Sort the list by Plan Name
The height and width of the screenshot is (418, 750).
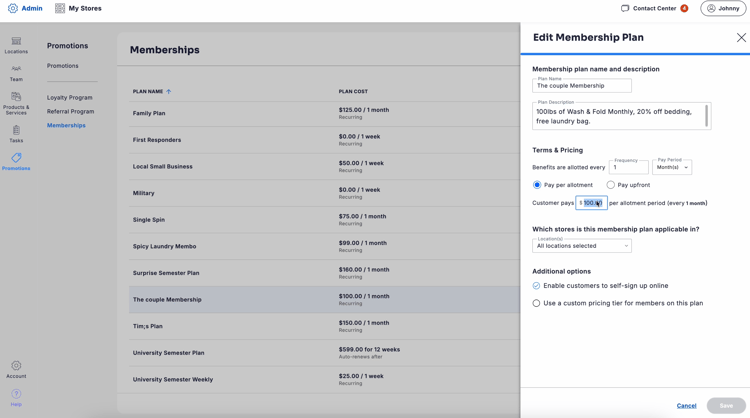pyautogui.click(x=149, y=92)
